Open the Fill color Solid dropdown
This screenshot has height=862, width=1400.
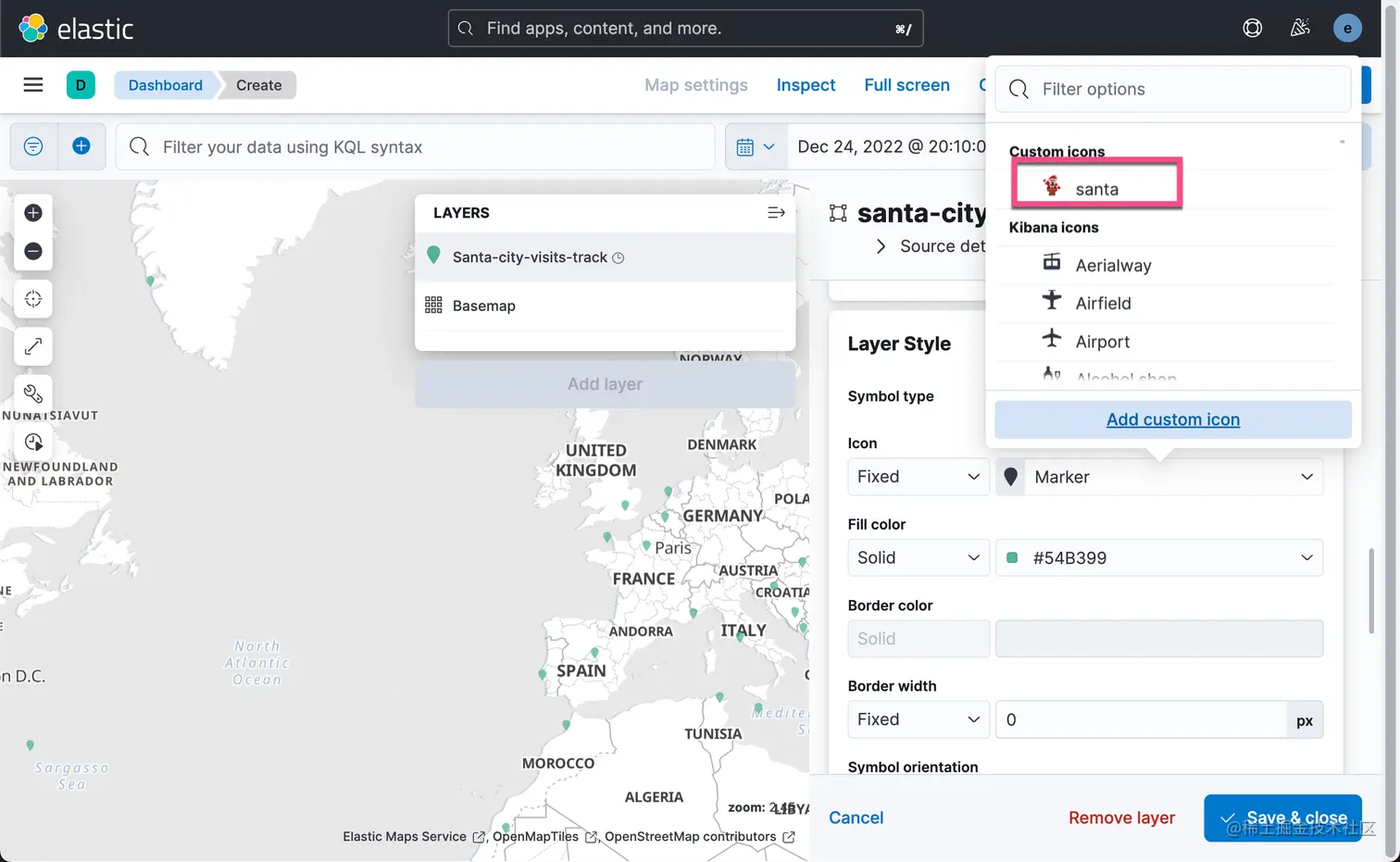tap(919, 557)
